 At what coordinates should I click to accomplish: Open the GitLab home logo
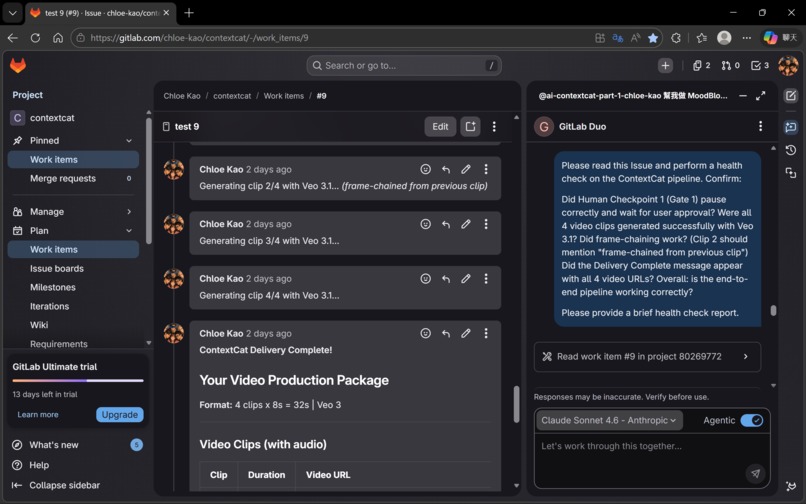point(18,65)
